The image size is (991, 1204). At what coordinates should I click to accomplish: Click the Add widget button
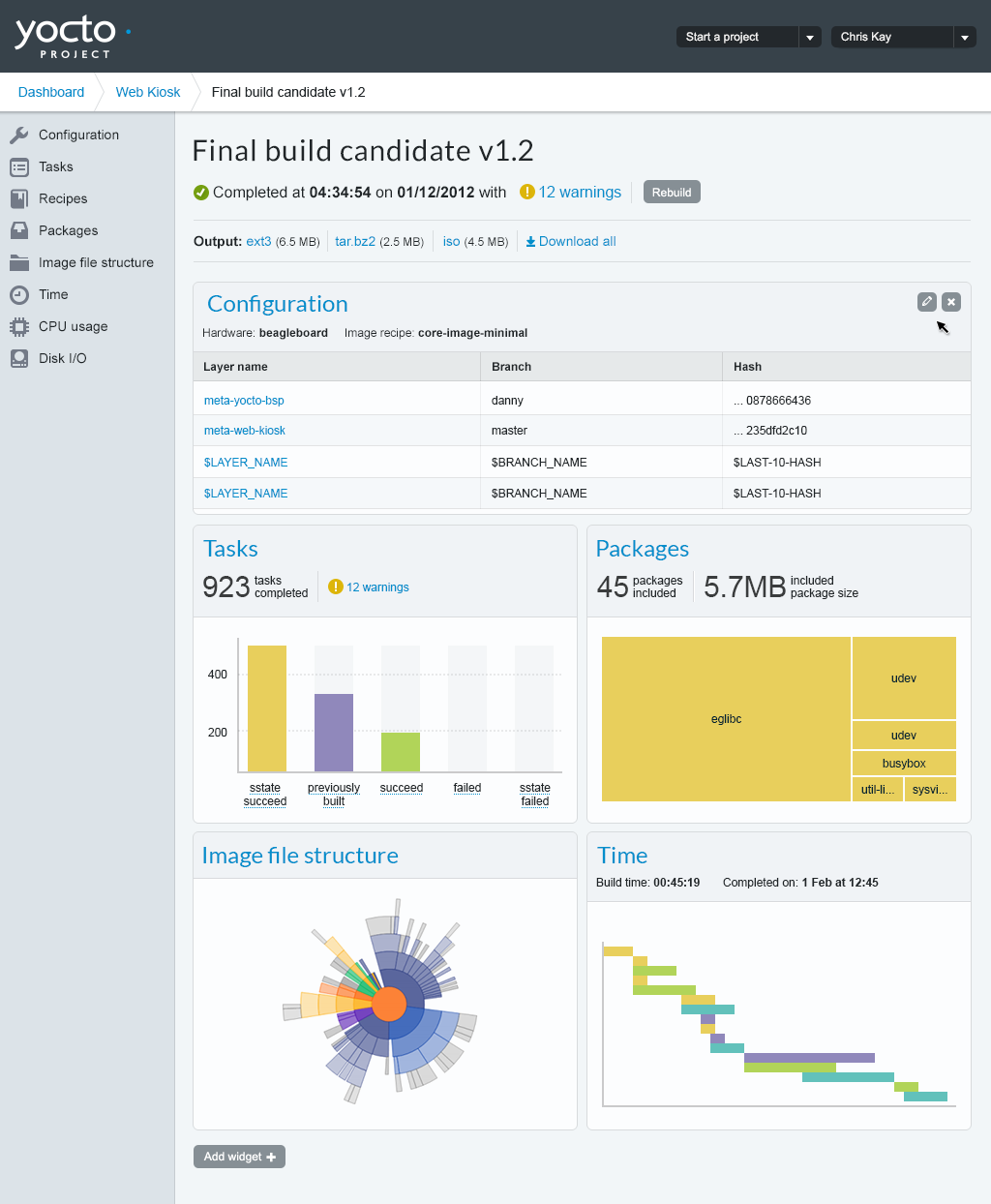pos(239,1157)
